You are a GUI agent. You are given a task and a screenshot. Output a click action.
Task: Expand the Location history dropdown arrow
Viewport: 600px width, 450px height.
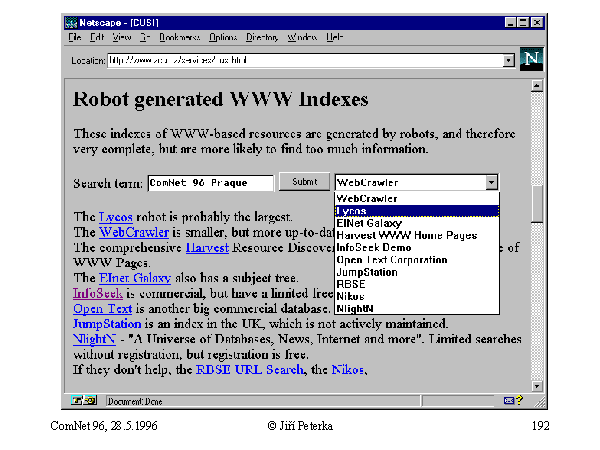(x=509, y=60)
